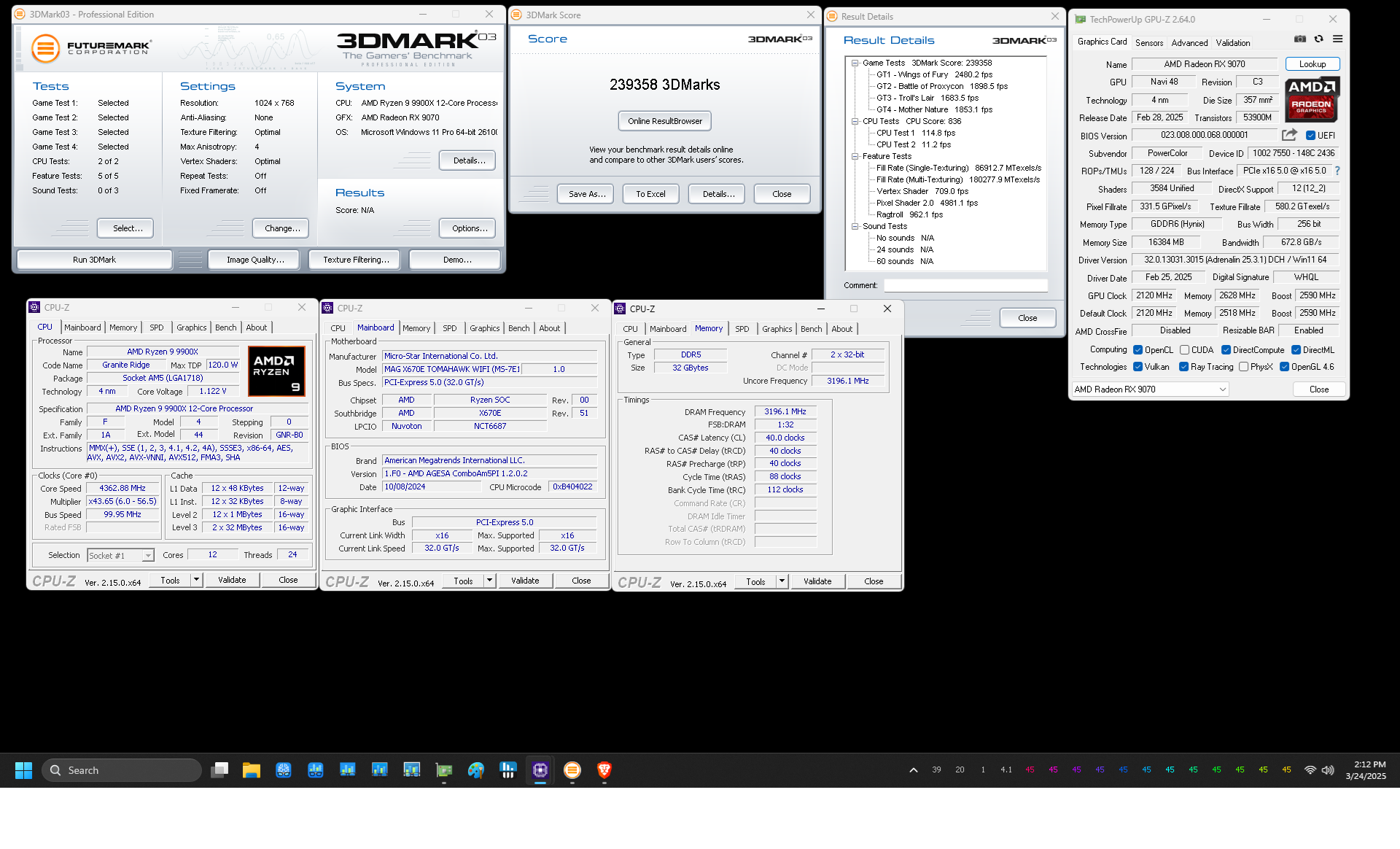Collapse the CPU Tests tree node
The height and width of the screenshot is (849, 1400).
[x=855, y=121]
